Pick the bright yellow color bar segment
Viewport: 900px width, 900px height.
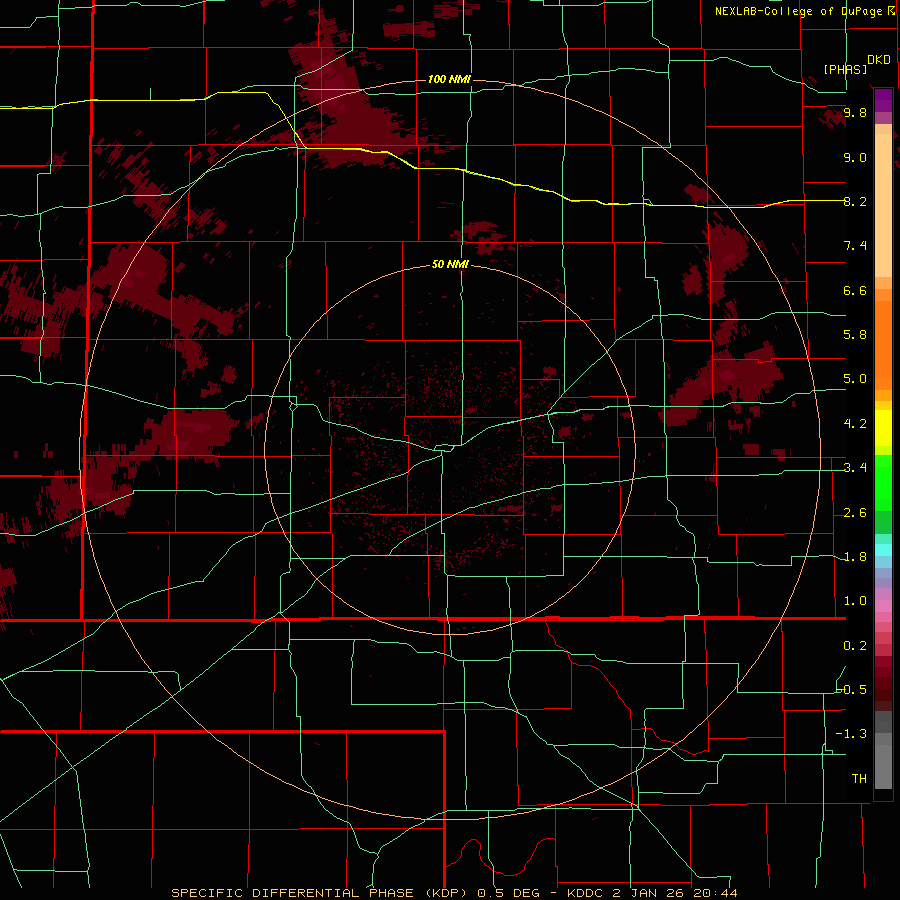pos(883,428)
